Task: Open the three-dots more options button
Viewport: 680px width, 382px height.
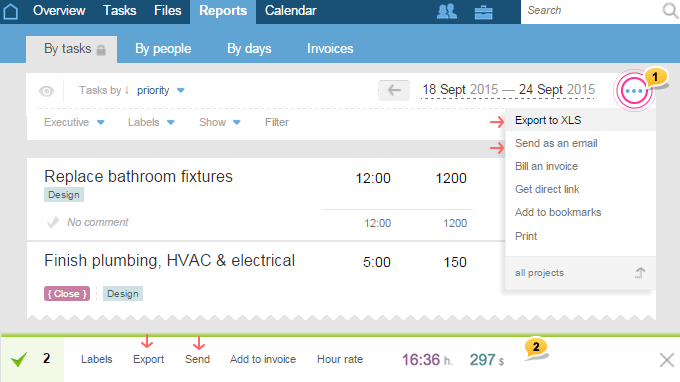Action: pos(634,91)
